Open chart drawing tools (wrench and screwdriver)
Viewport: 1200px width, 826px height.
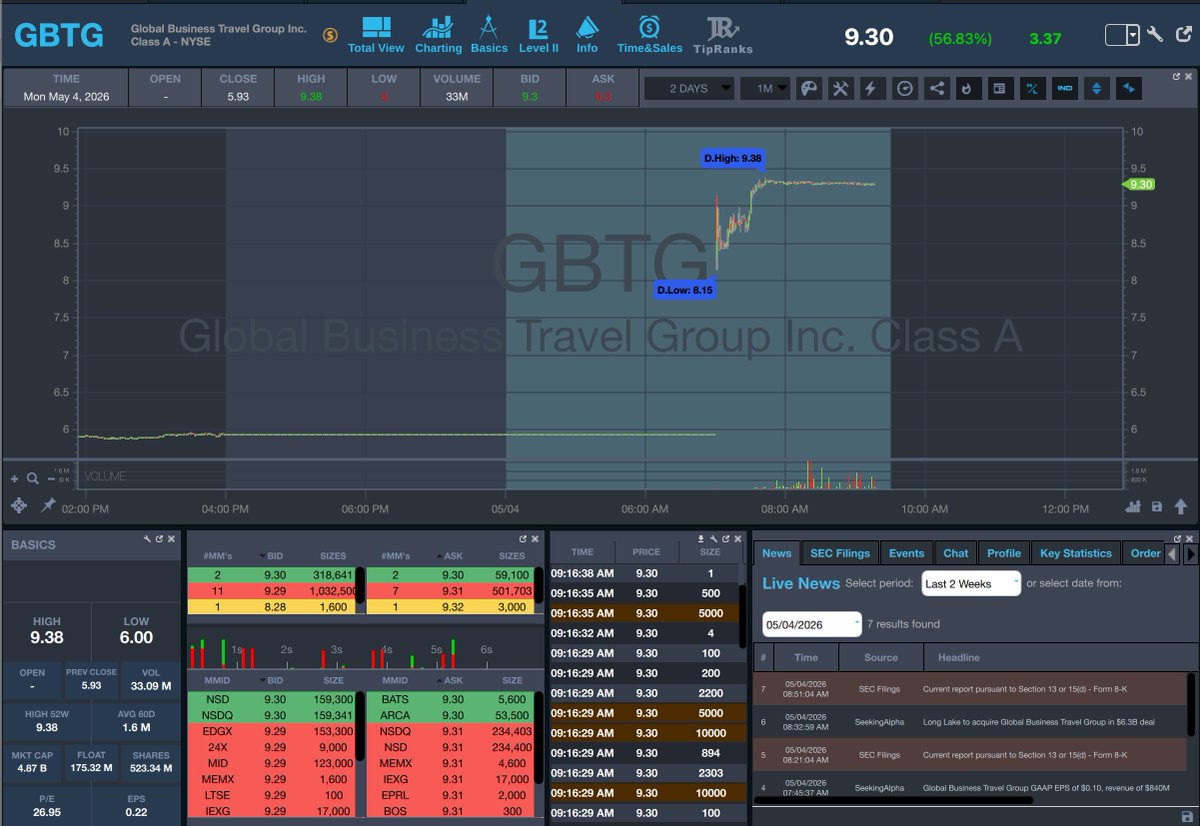pyautogui.click(x=840, y=88)
